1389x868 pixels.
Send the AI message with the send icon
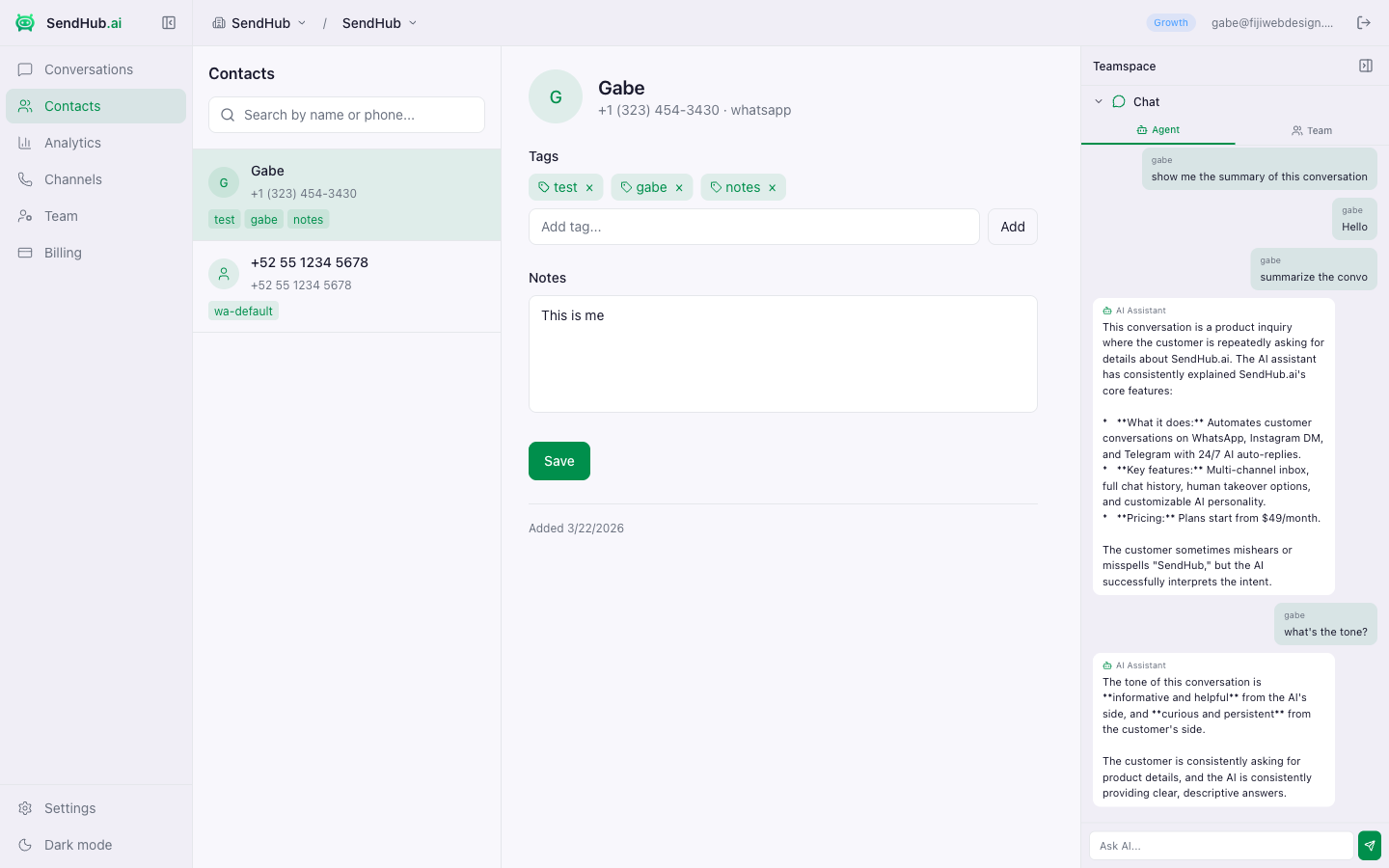tap(1370, 846)
